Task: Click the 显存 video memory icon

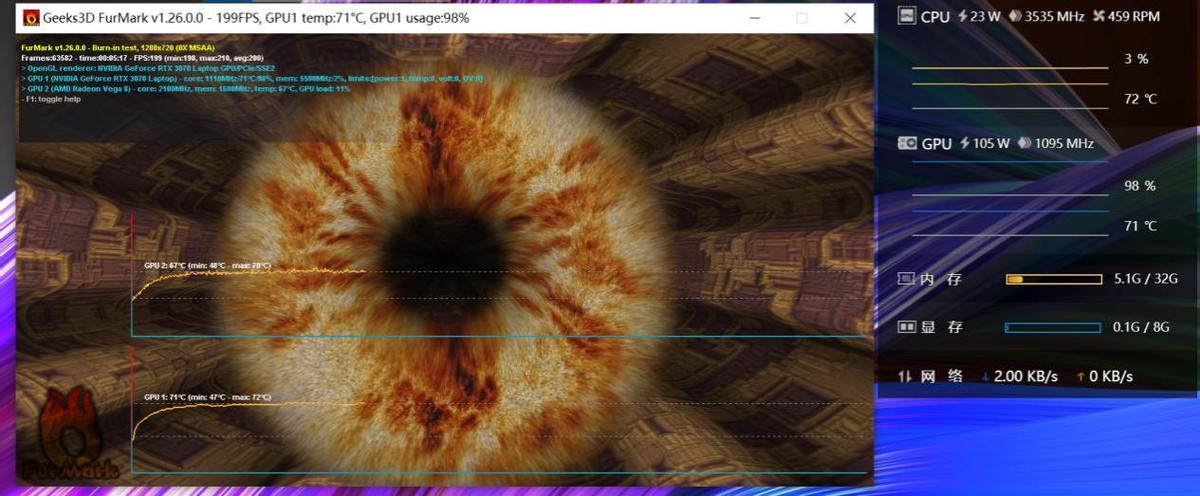Action: (x=907, y=326)
